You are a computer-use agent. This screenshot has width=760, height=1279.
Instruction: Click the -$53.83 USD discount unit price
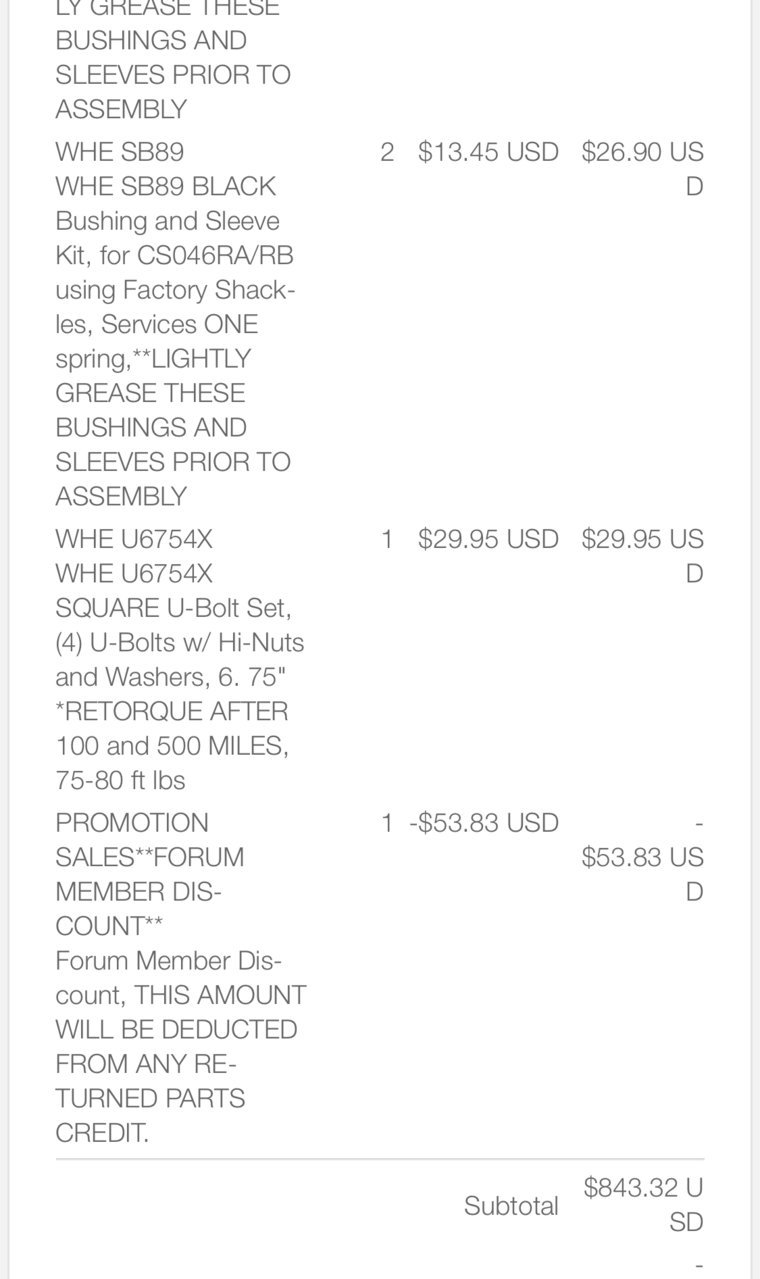pos(484,823)
